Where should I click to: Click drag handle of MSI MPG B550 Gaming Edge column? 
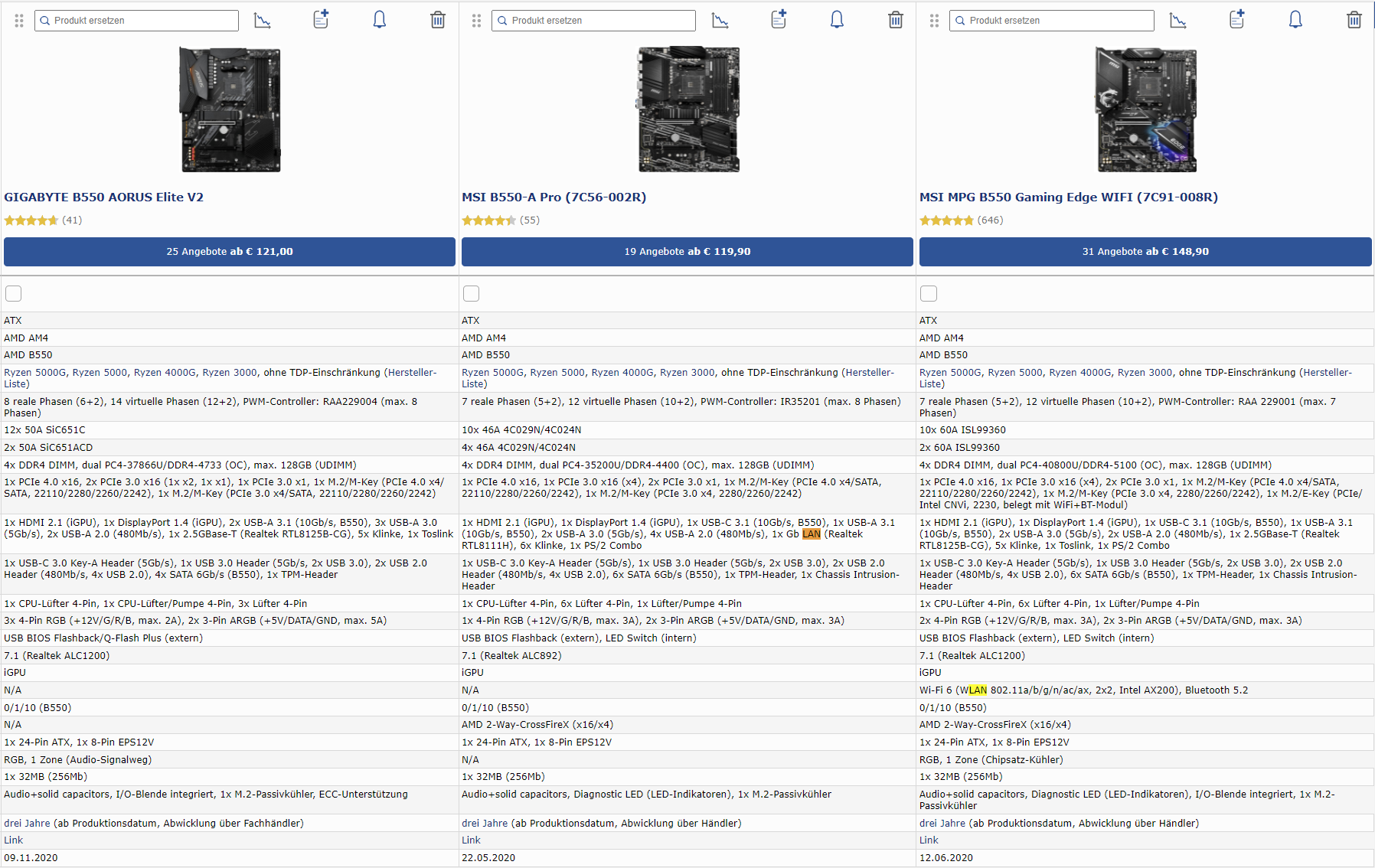pos(935,21)
